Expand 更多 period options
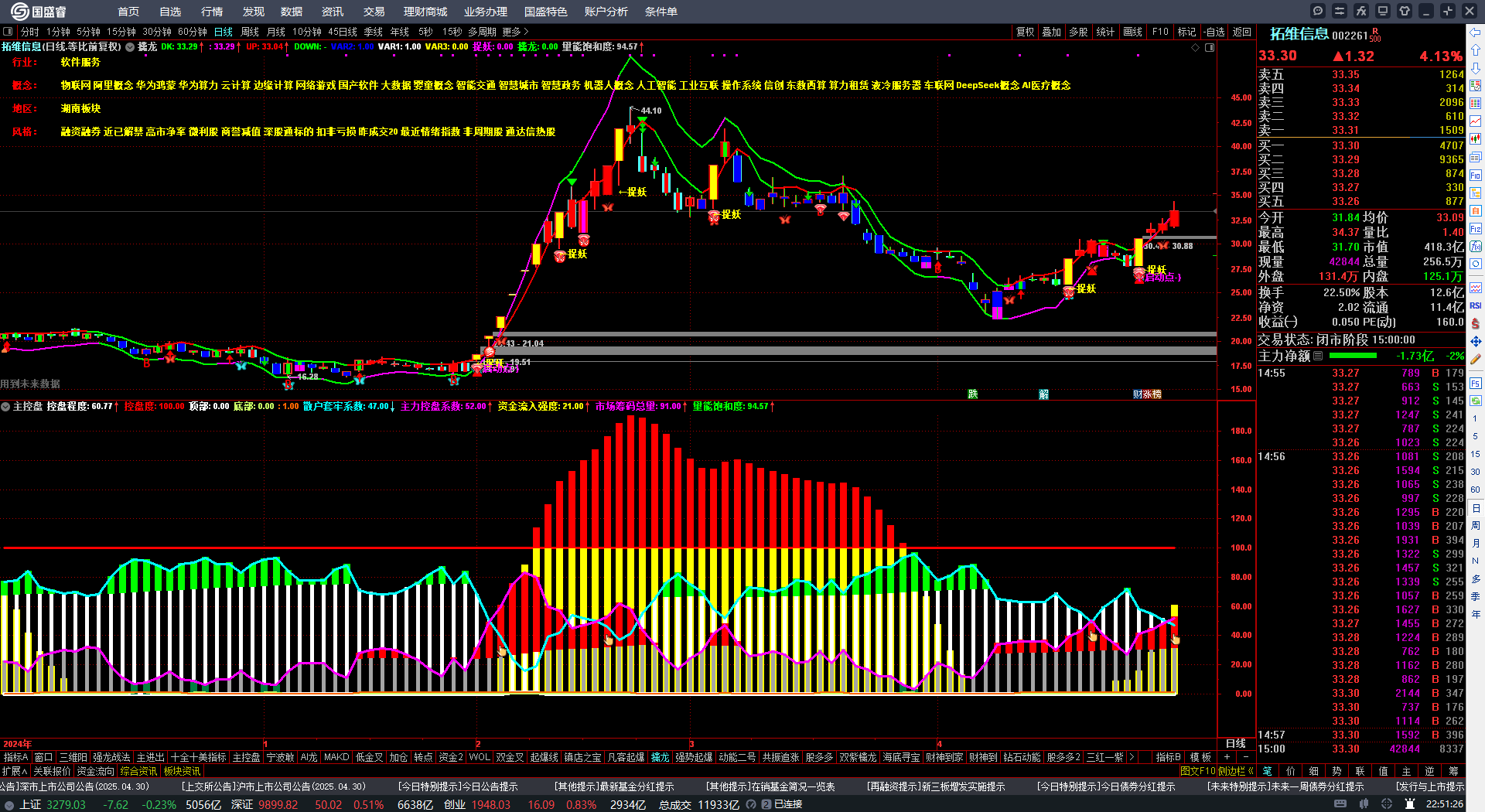Screen dimensions: 1485x812 pyautogui.click(x=515, y=32)
